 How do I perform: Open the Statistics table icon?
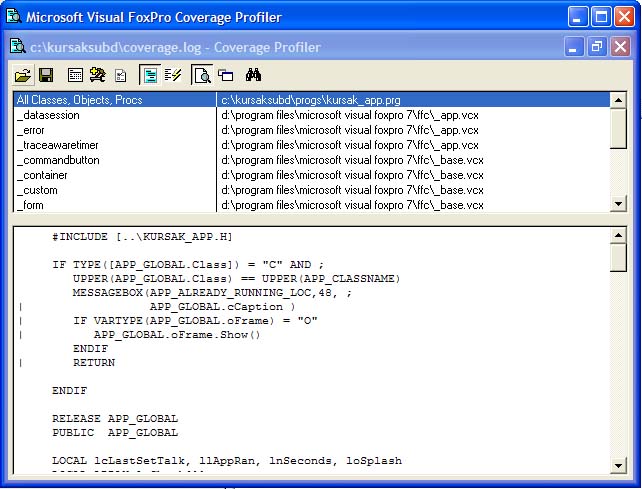click(75, 75)
